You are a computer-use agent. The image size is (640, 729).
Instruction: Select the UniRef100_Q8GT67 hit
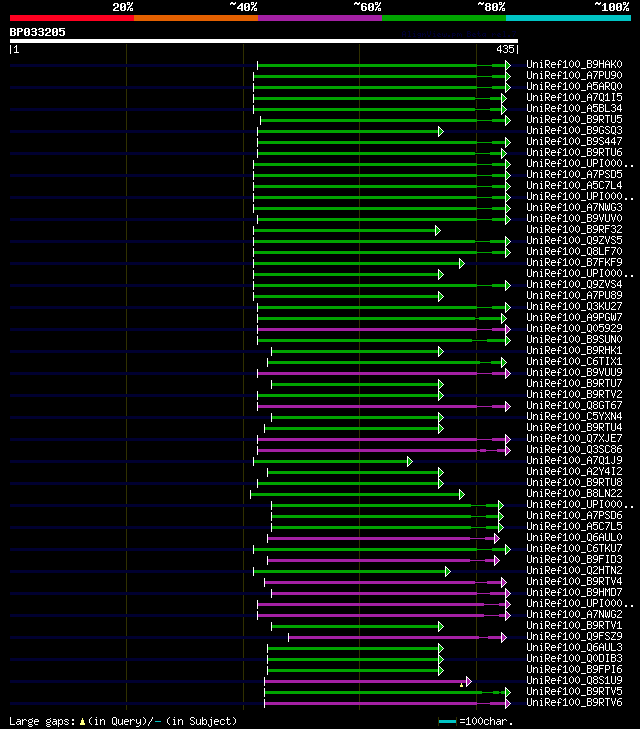pos(574,405)
